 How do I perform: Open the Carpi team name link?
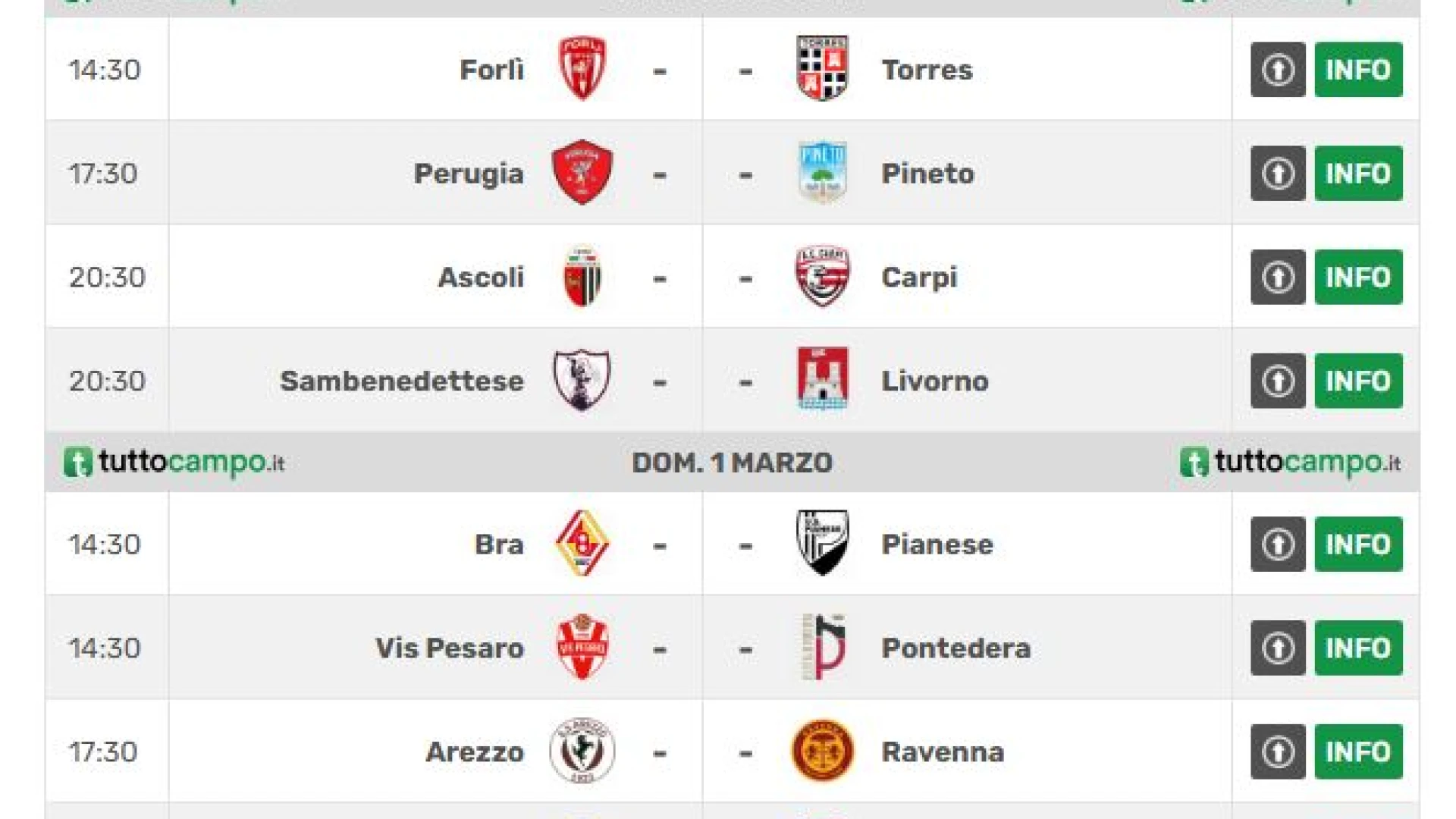click(919, 278)
